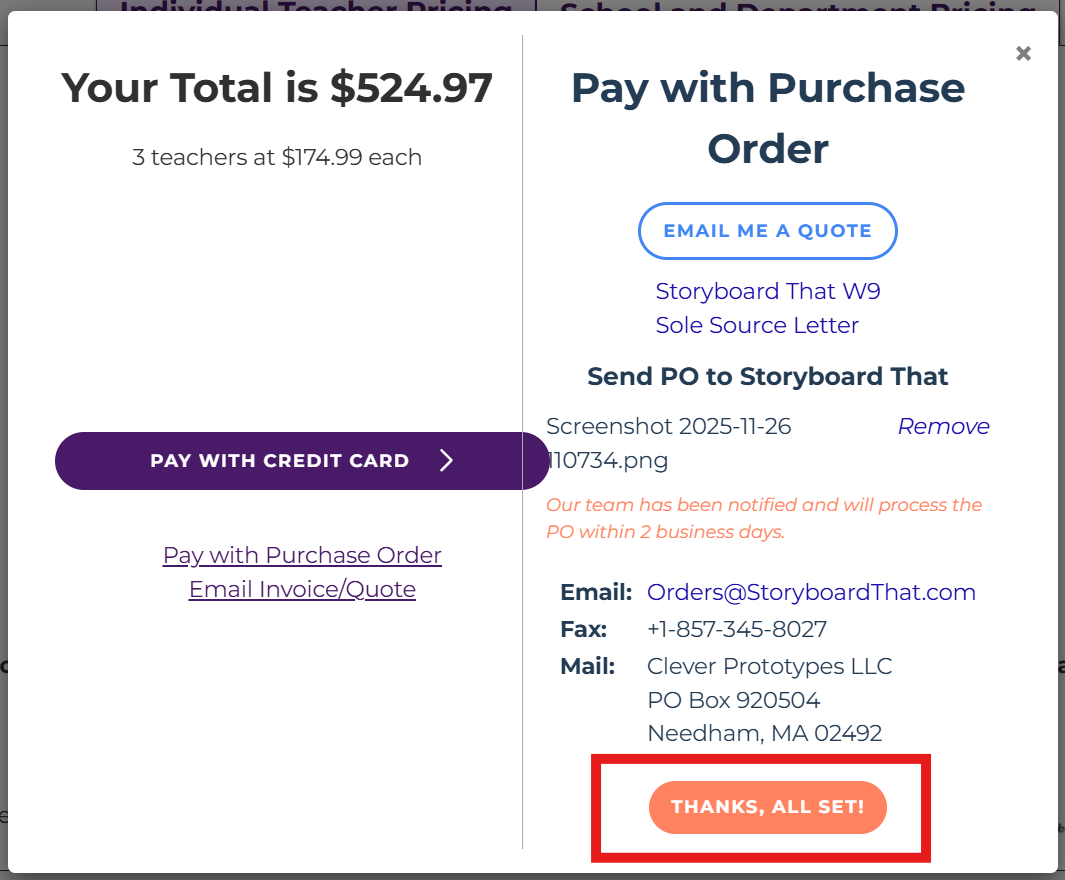Close the payment dialog with the X
The height and width of the screenshot is (880, 1065).
coord(1023,54)
